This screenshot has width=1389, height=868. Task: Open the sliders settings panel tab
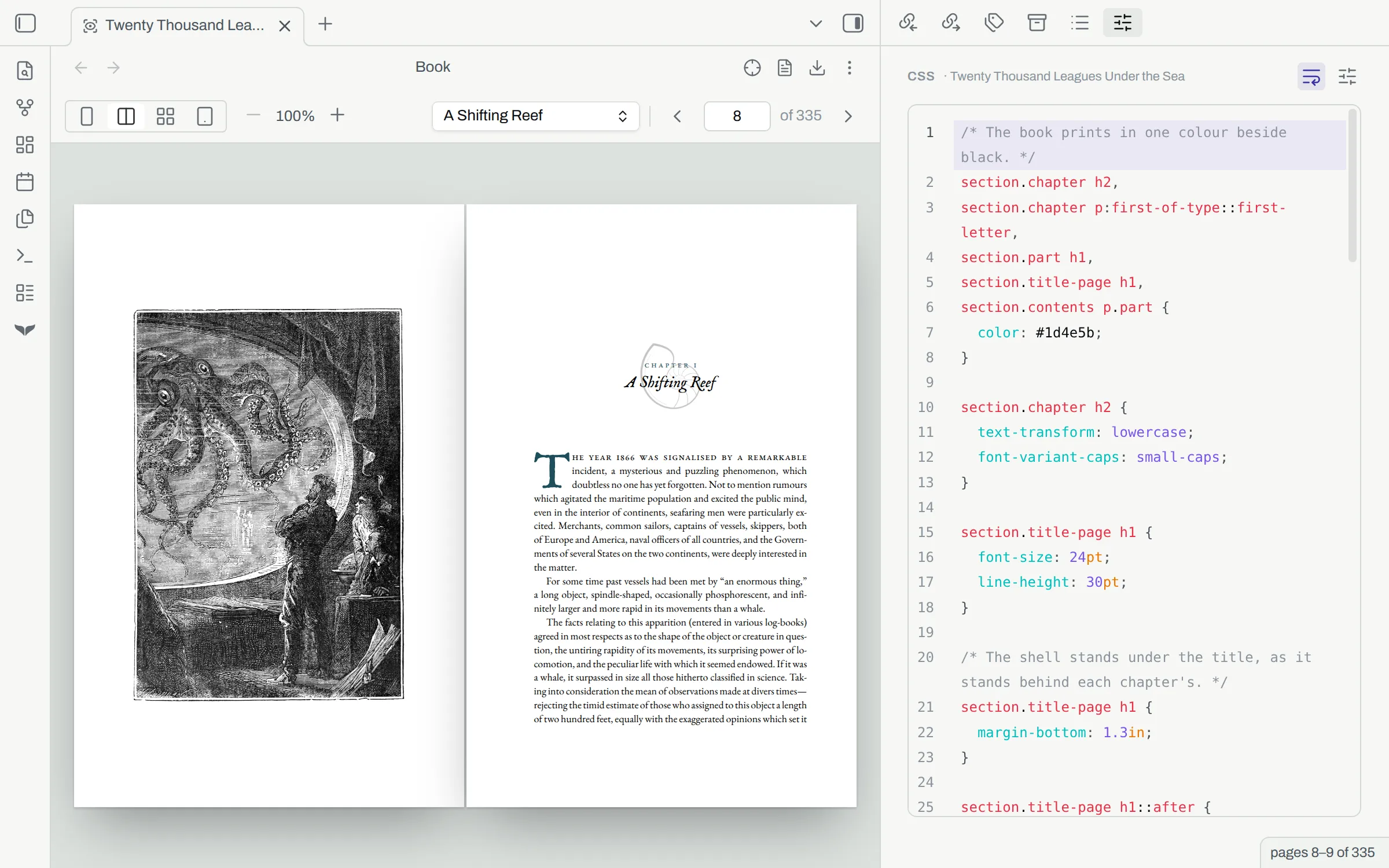[x=1122, y=23]
